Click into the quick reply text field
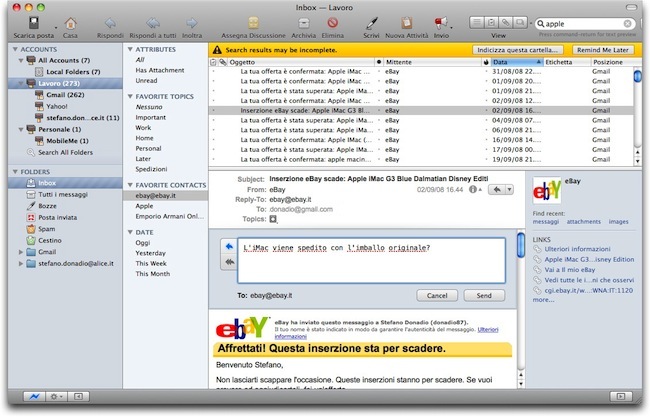This screenshot has height=417, width=650. coord(371,260)
